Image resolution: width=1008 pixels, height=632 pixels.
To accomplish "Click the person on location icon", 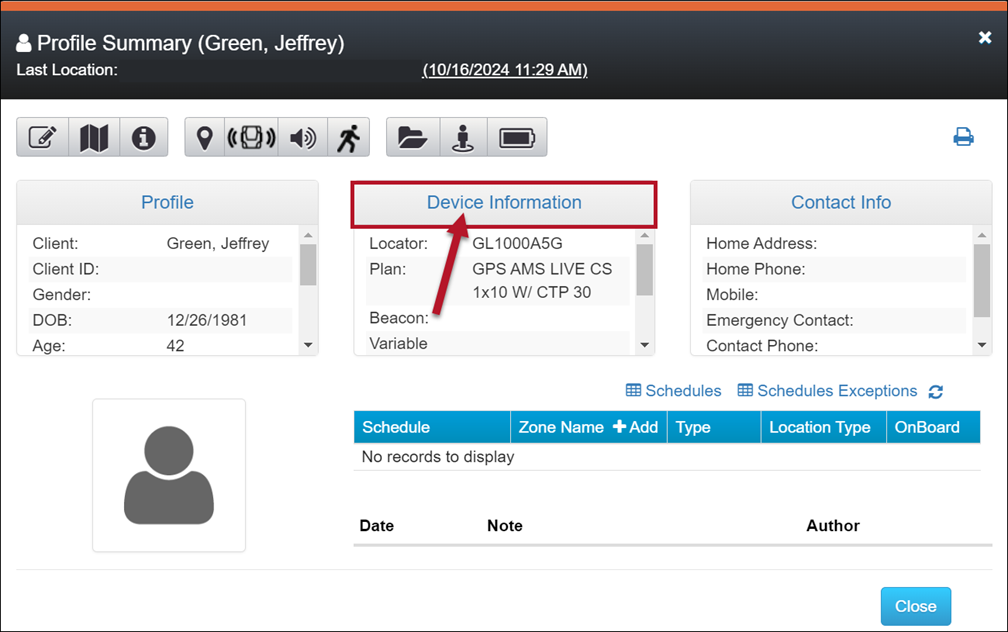I will [x=463, y=138].
